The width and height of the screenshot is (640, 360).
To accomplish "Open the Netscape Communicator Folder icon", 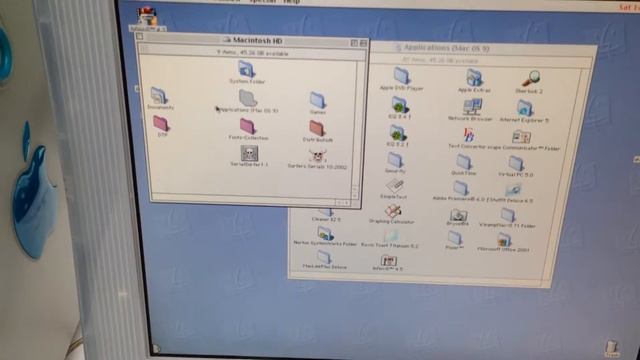I will click(x=521, y=137).
